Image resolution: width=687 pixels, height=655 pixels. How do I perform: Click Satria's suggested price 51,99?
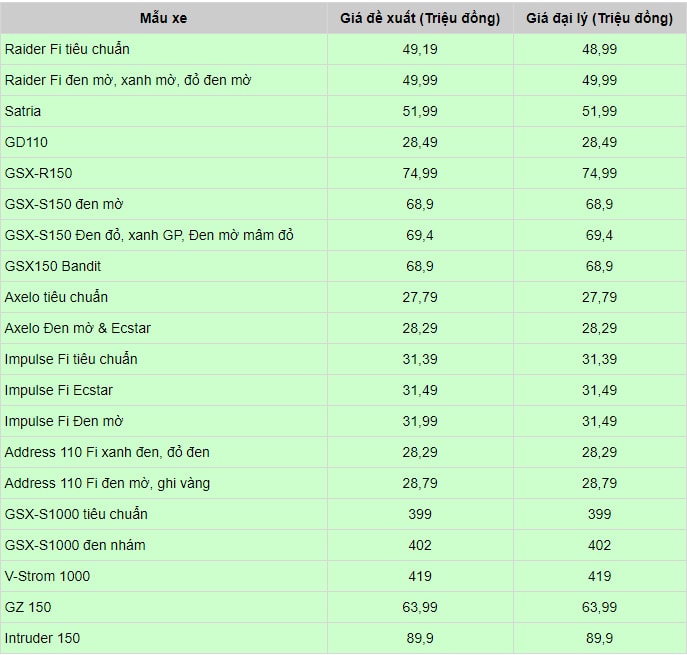420,111
